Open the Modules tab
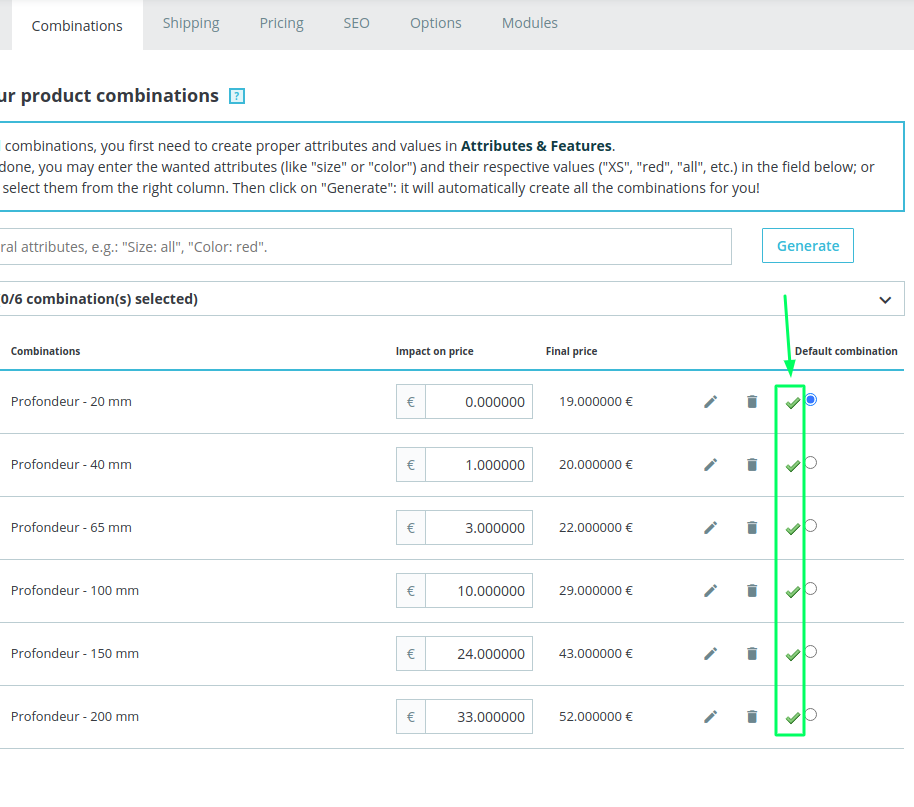914x807 pixels. [x=530, y=23]
